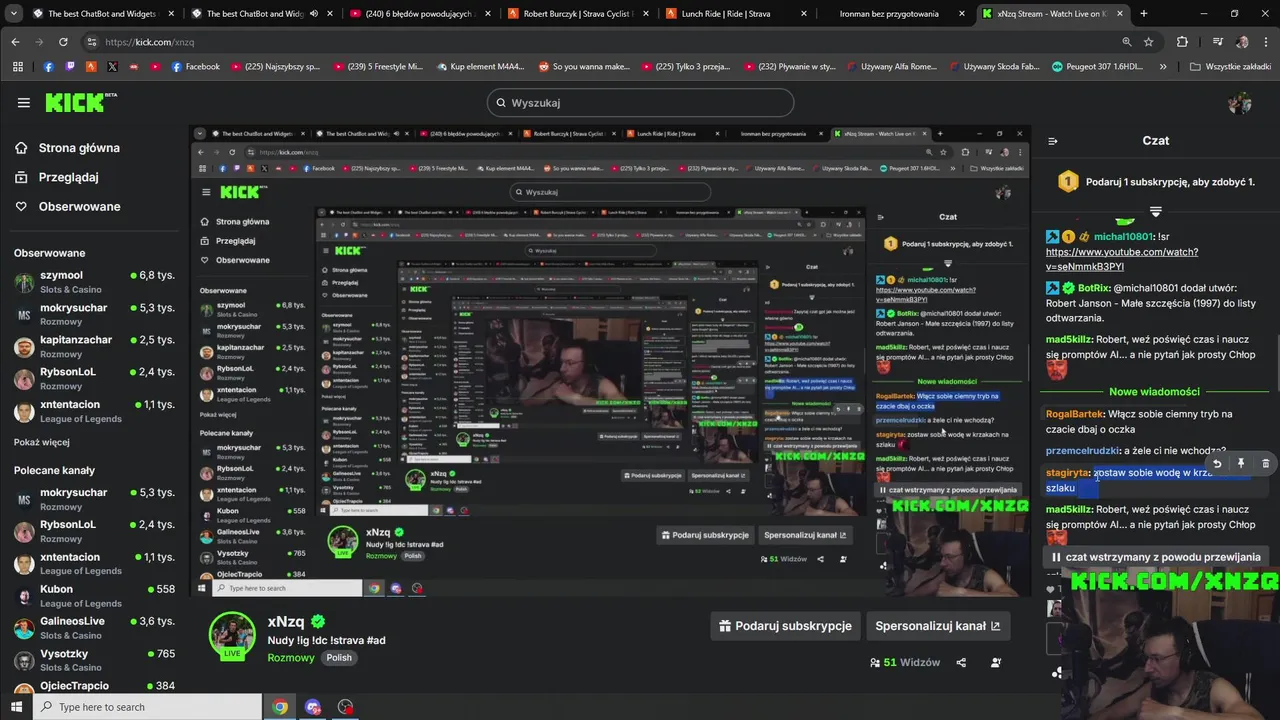
Task: Focus the 'Wyszukaj' search field
Action: [640, 102]
